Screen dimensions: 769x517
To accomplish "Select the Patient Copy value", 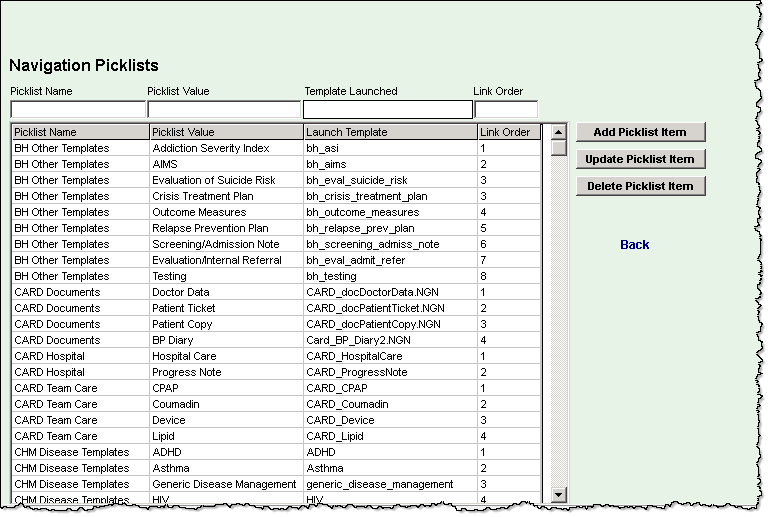I will pyautogui.click(x=226, y=324).
